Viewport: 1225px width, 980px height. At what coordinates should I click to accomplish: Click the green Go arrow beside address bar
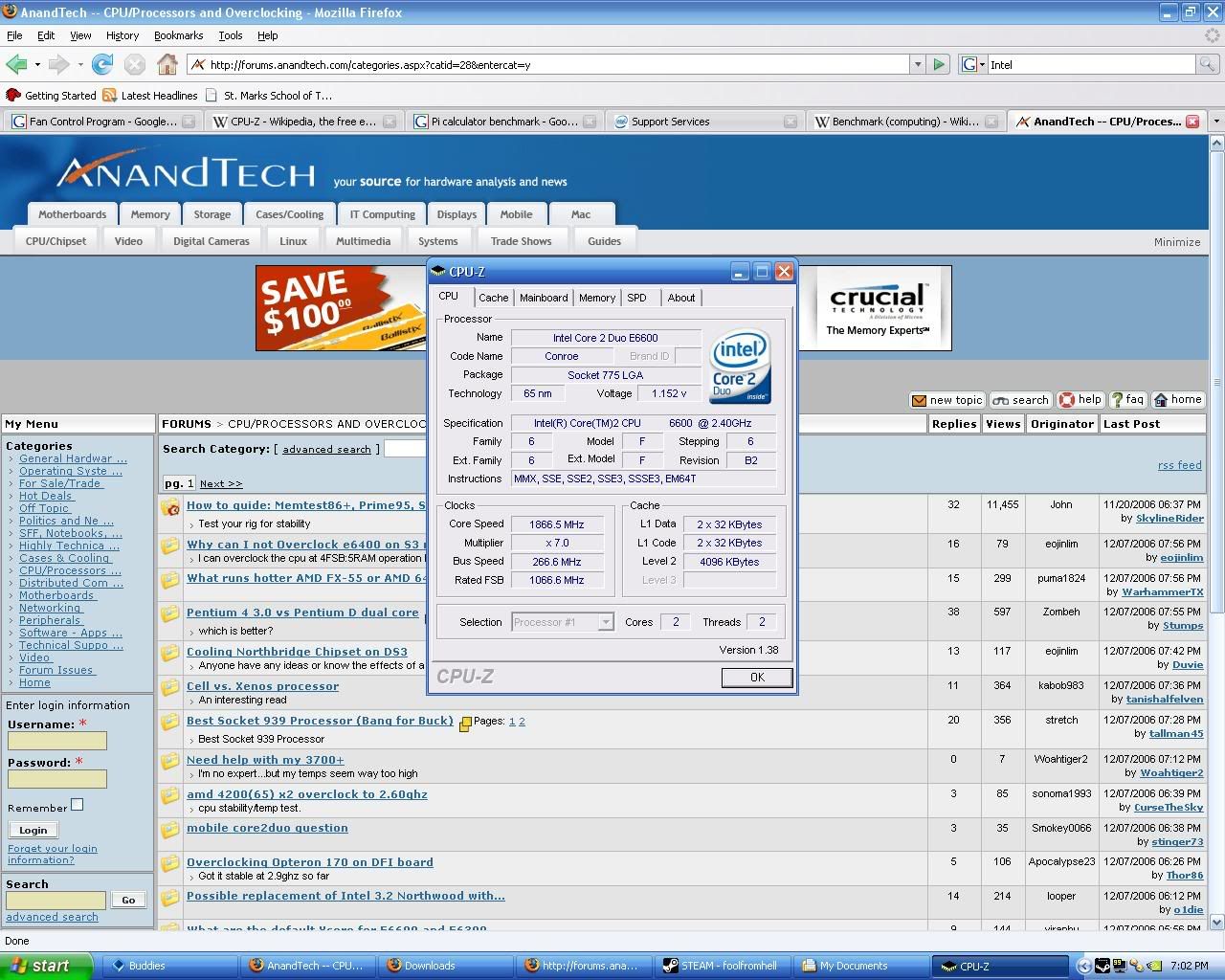939,64
